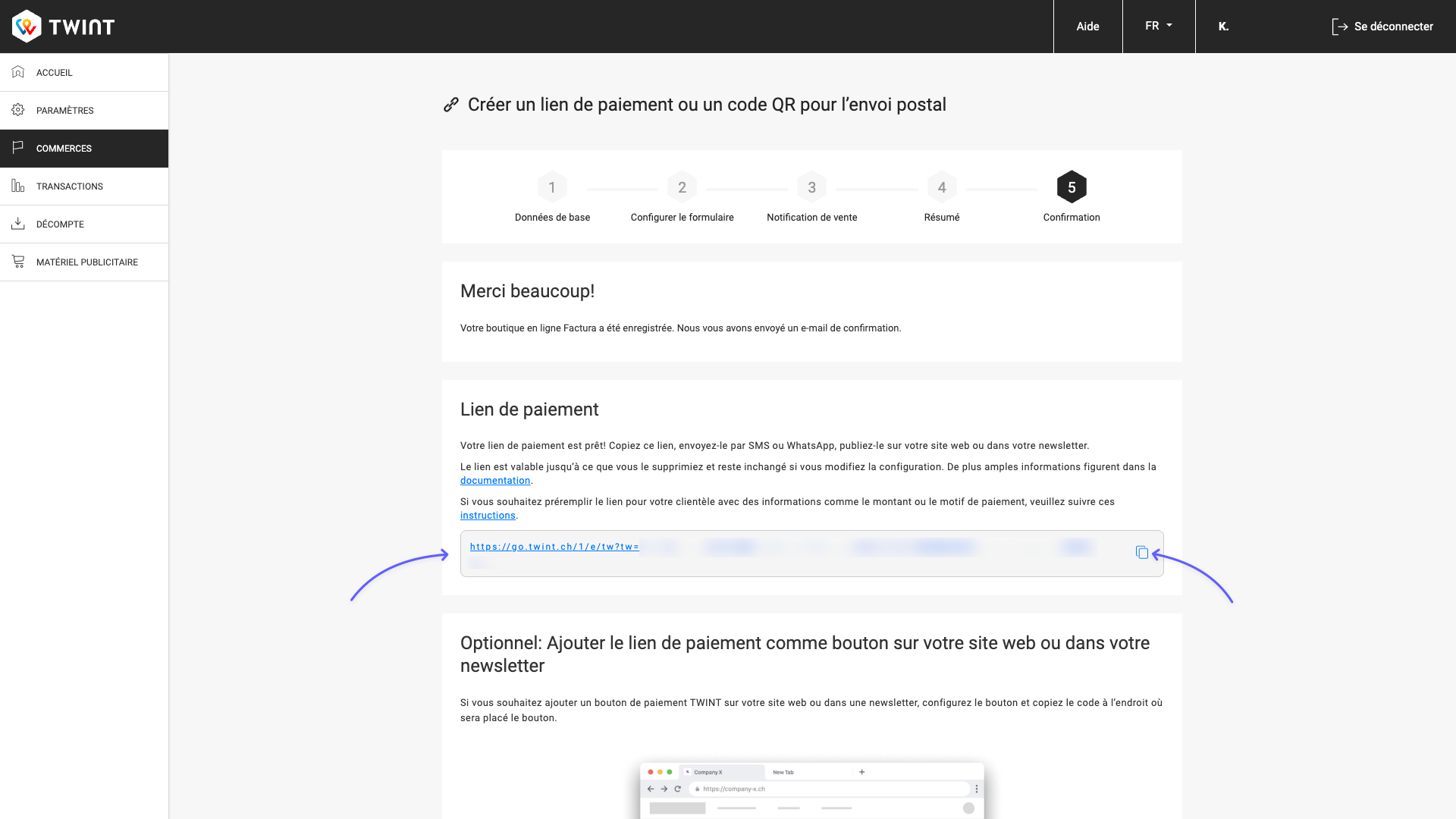Follow the instructions link

coord(488,516)
